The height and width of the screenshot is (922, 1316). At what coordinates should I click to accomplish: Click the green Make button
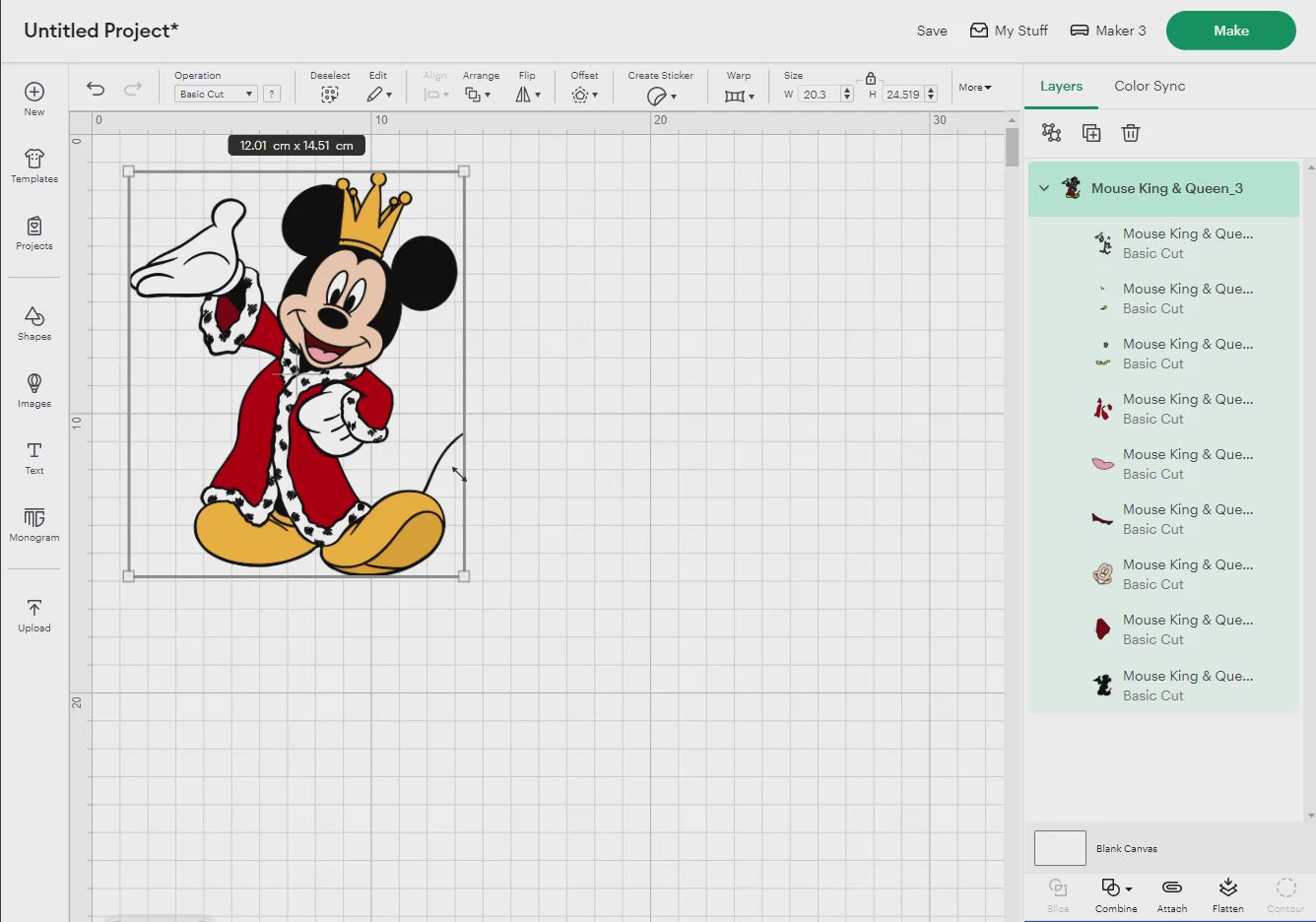click(x=1231, y=31)
